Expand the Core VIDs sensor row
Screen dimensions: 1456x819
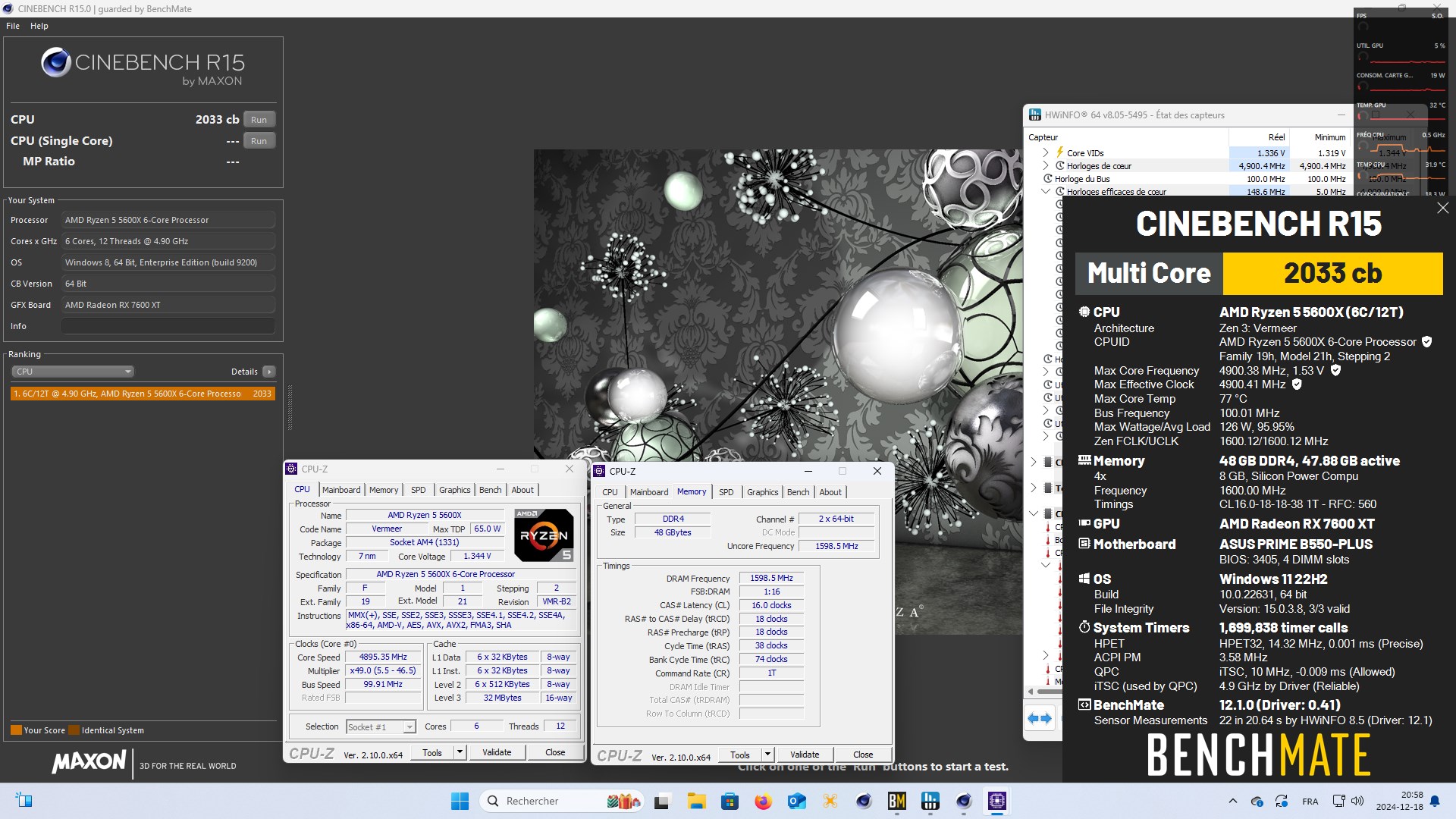point(1046,152)
